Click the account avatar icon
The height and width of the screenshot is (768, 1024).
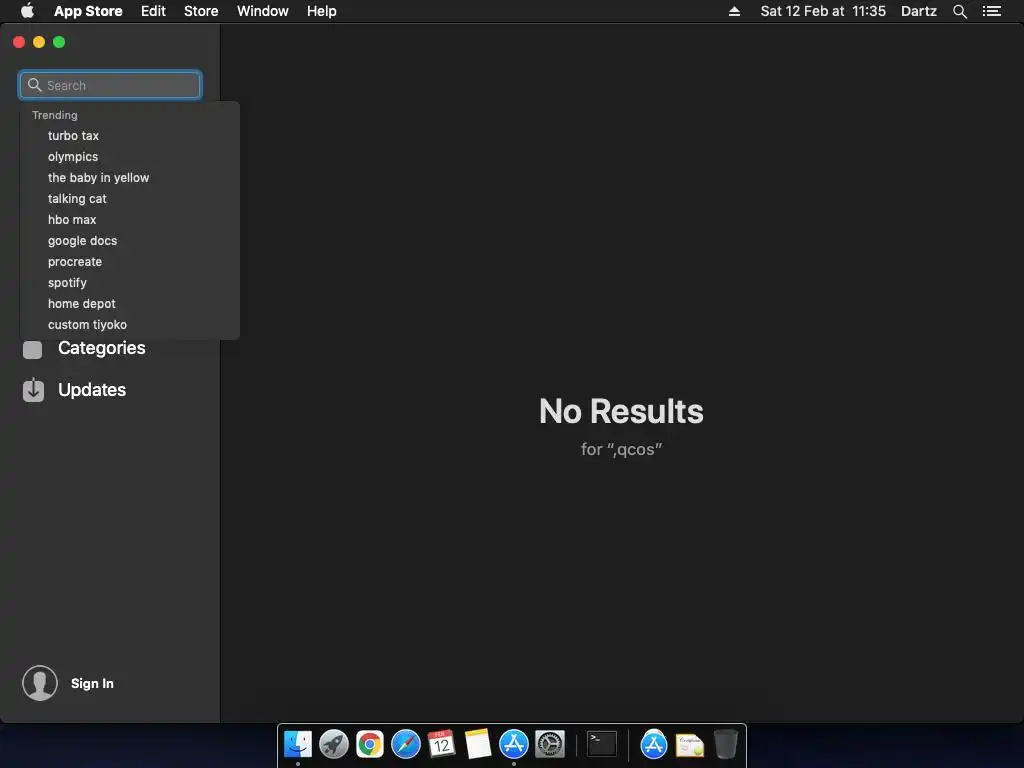pyautogui.click(x=40, y=683)
